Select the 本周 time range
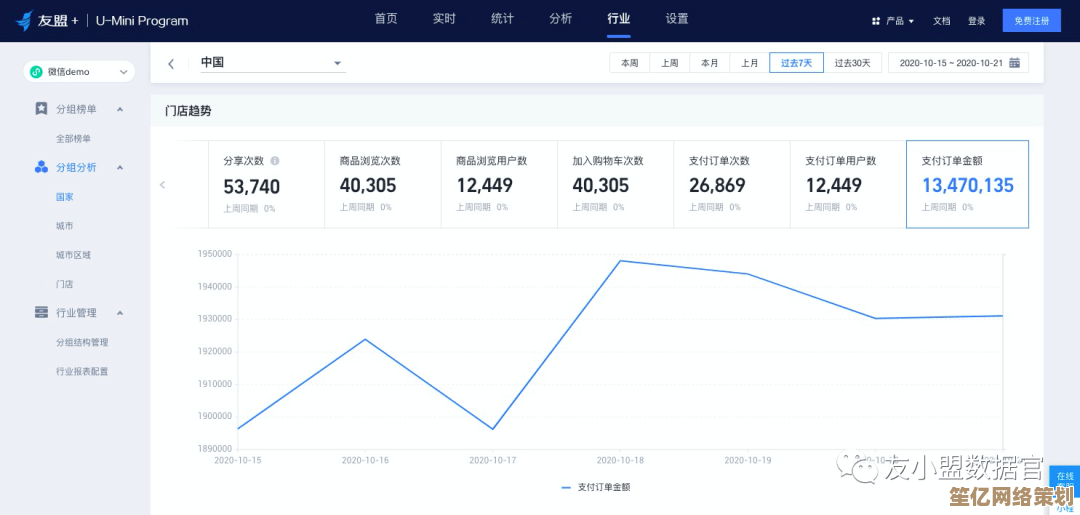Image resolution: width=1080 pixels, height=515 pixels. (629, 63)
